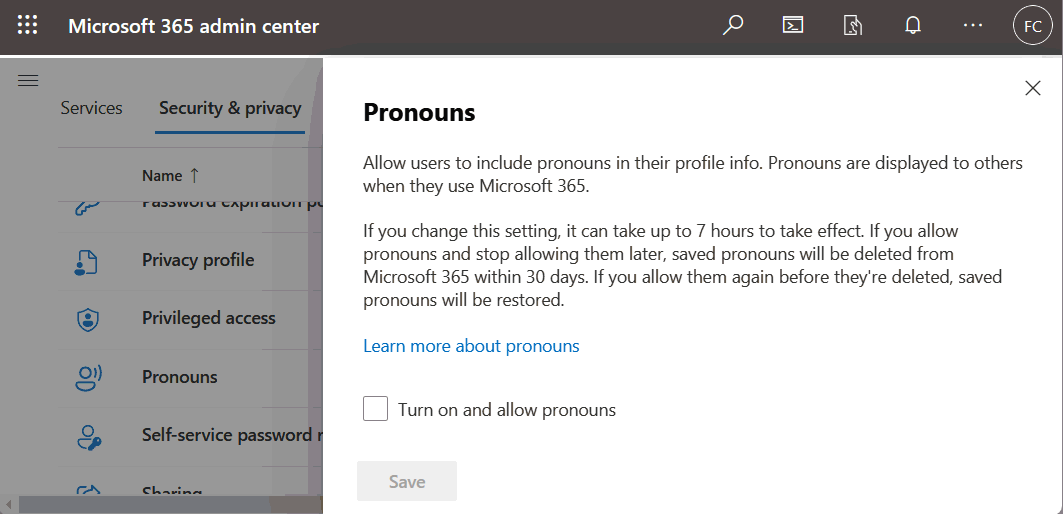Select the Security & privacy tab

230,108
